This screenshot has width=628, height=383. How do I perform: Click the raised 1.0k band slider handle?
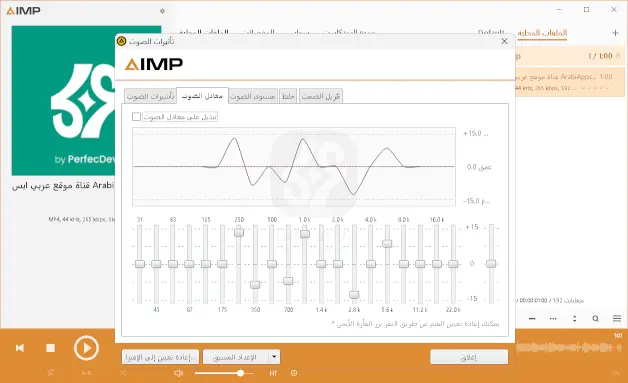pyautogui.click(x=305, y=234)
